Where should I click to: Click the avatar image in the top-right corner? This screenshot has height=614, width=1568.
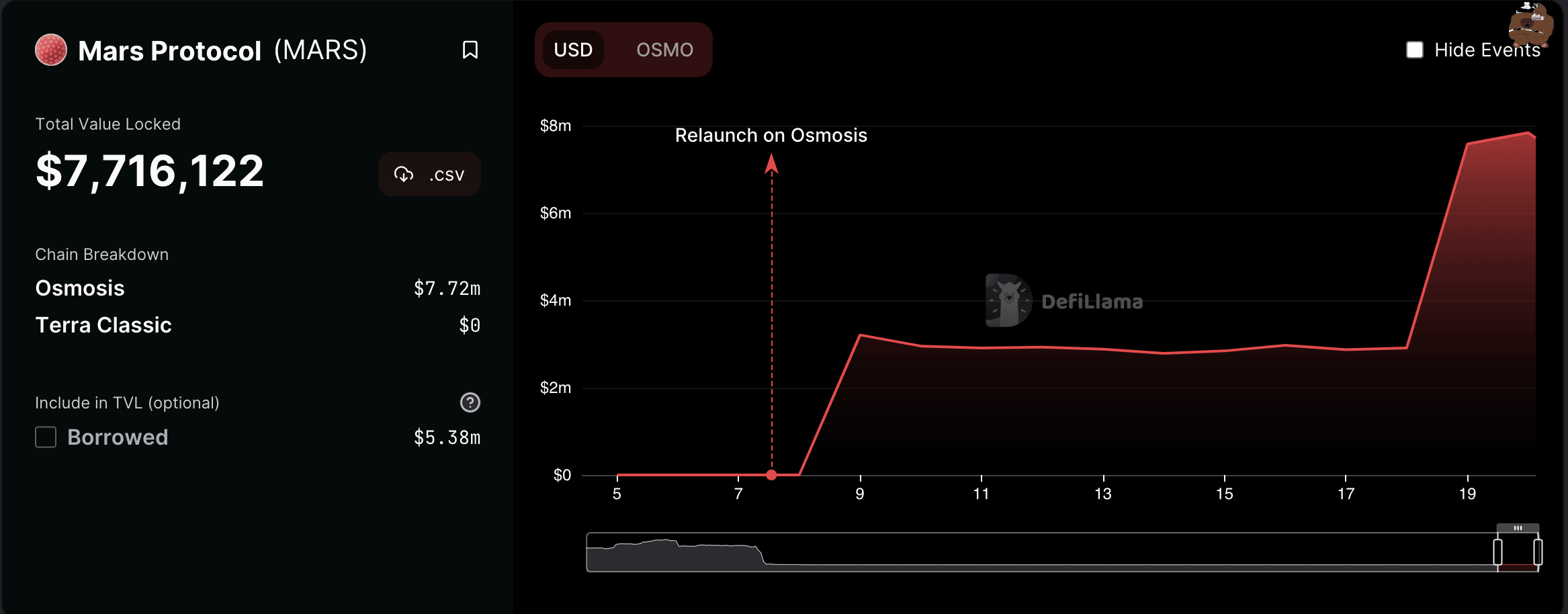[x=1530, y=26]
